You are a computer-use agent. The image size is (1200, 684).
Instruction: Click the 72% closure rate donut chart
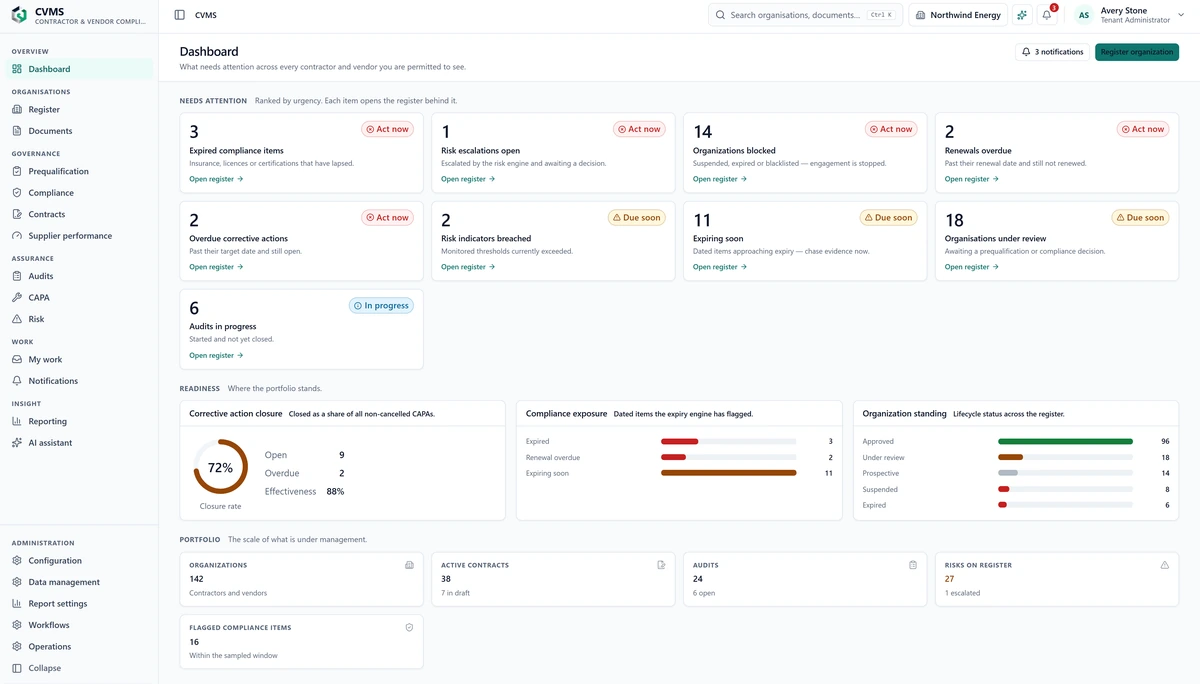tap(220, 467)
